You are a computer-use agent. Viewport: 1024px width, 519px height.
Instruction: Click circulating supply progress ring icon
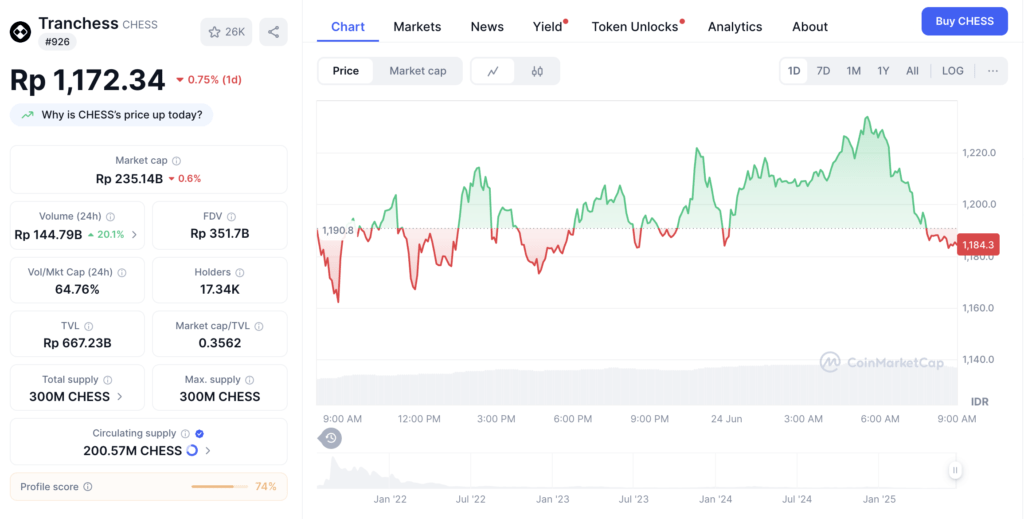click(x=192, y=450)
